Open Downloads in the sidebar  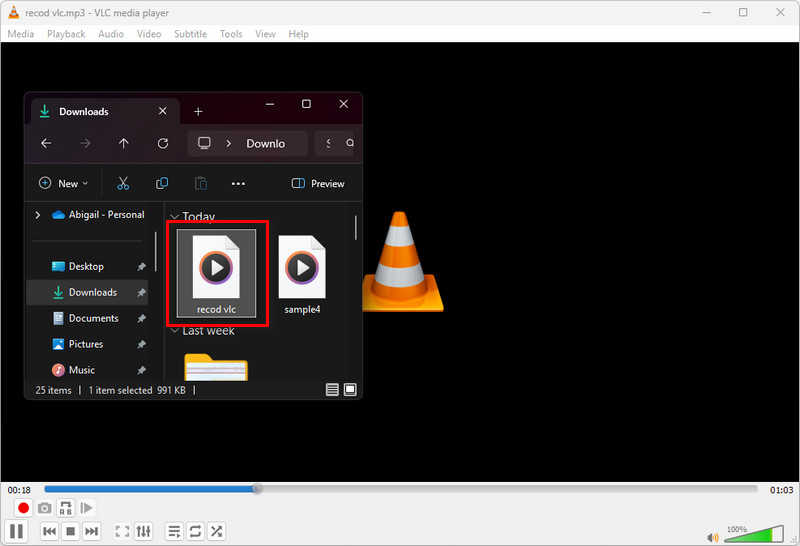(87, 292)
